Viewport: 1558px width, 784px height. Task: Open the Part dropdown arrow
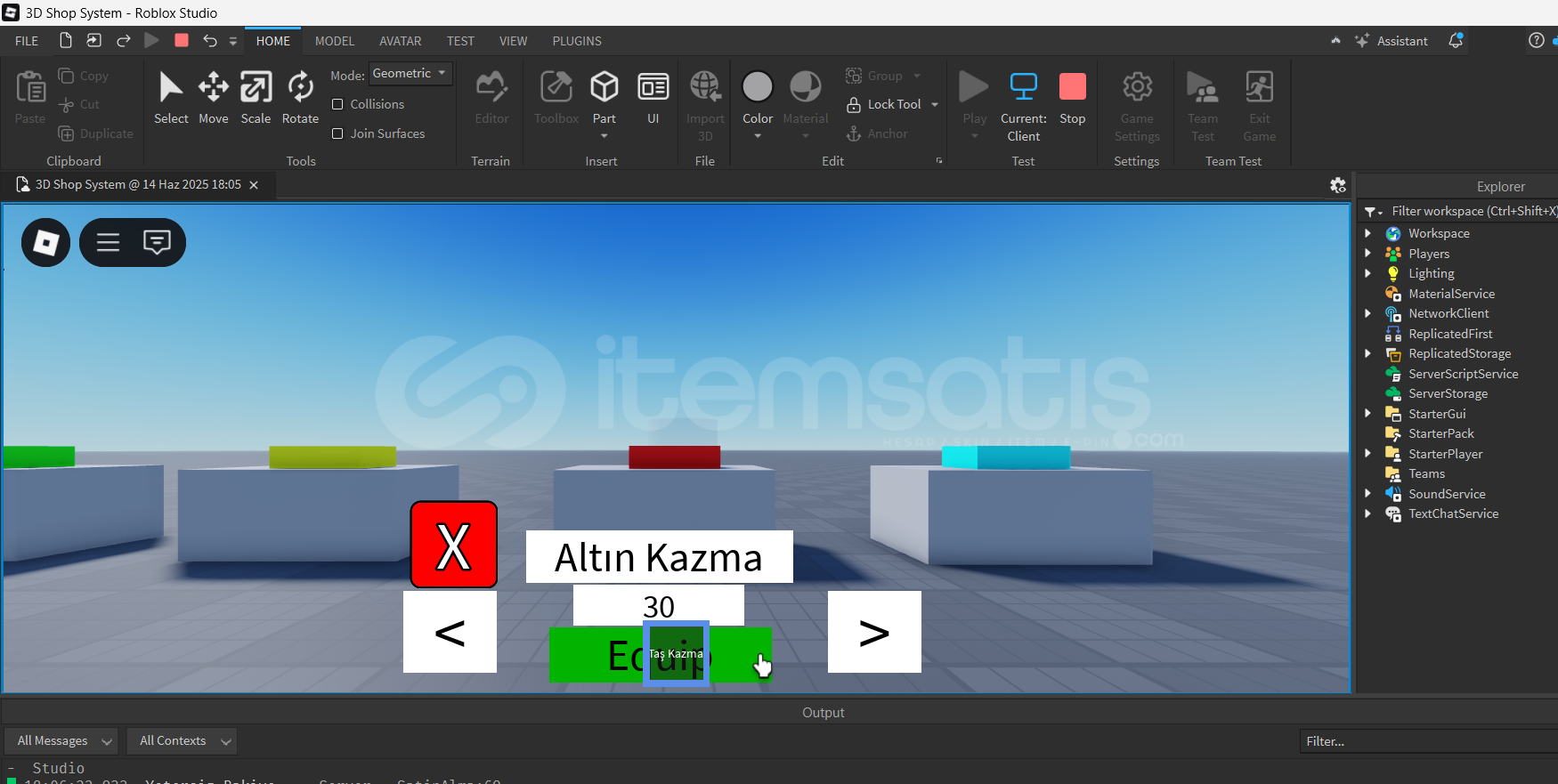(x=605, y=136)
